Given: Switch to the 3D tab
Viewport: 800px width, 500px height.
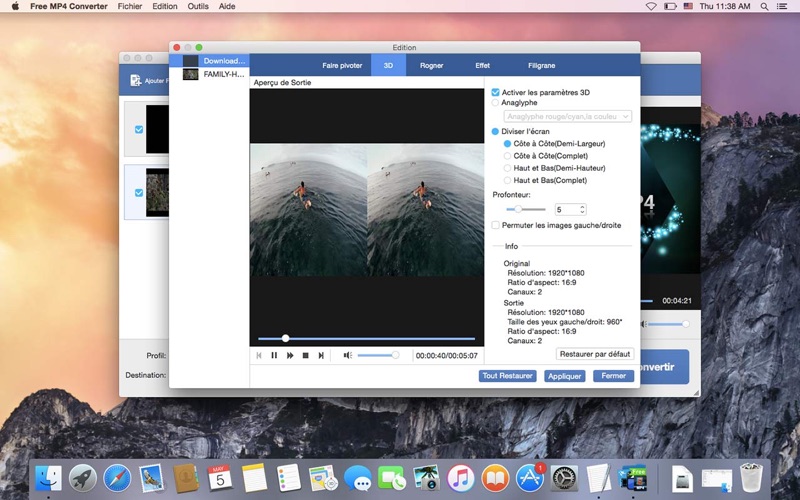Looking at the screenshot, I should pos(388,65).
